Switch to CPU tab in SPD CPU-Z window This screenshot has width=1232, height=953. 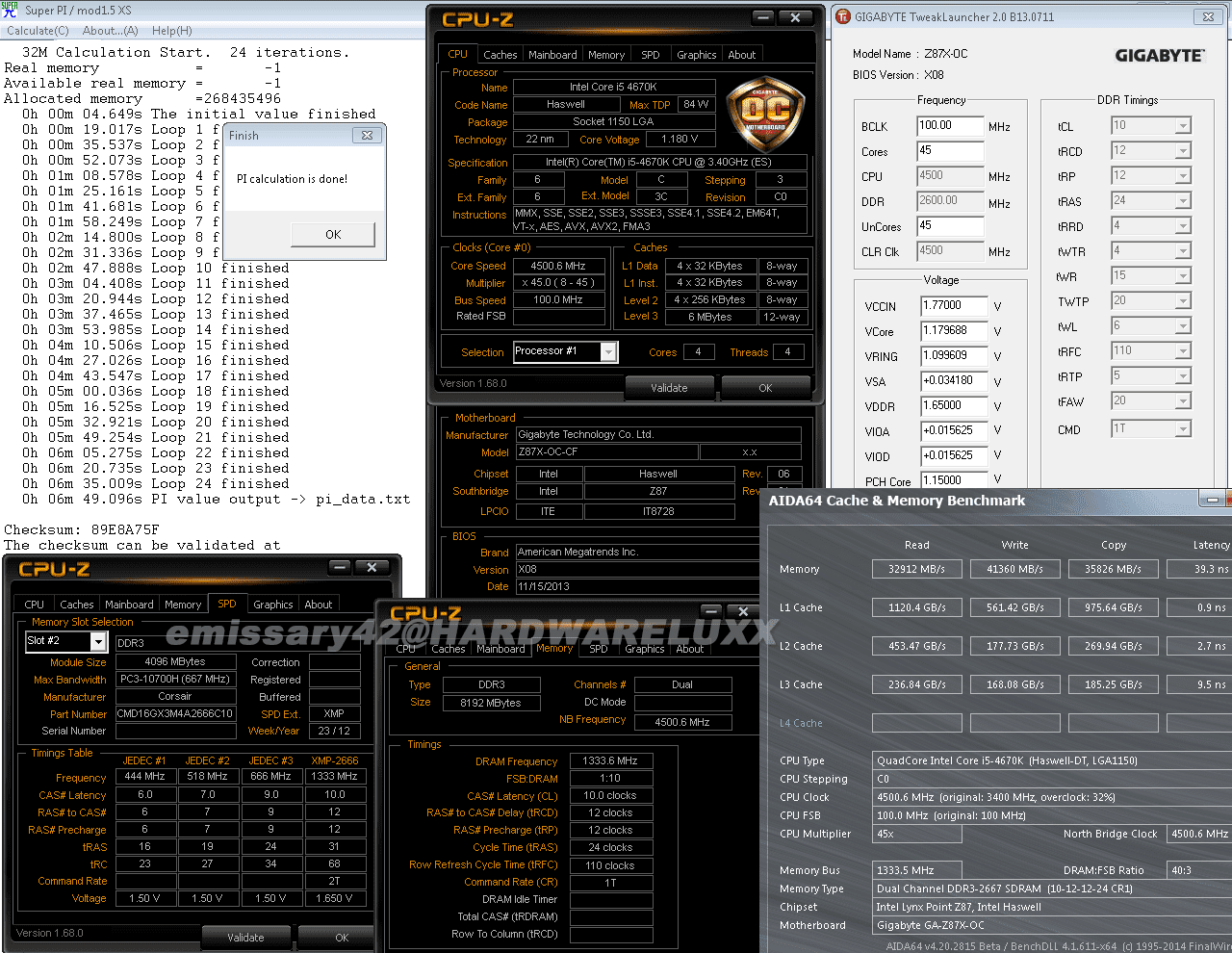click(x=35, y=605)
